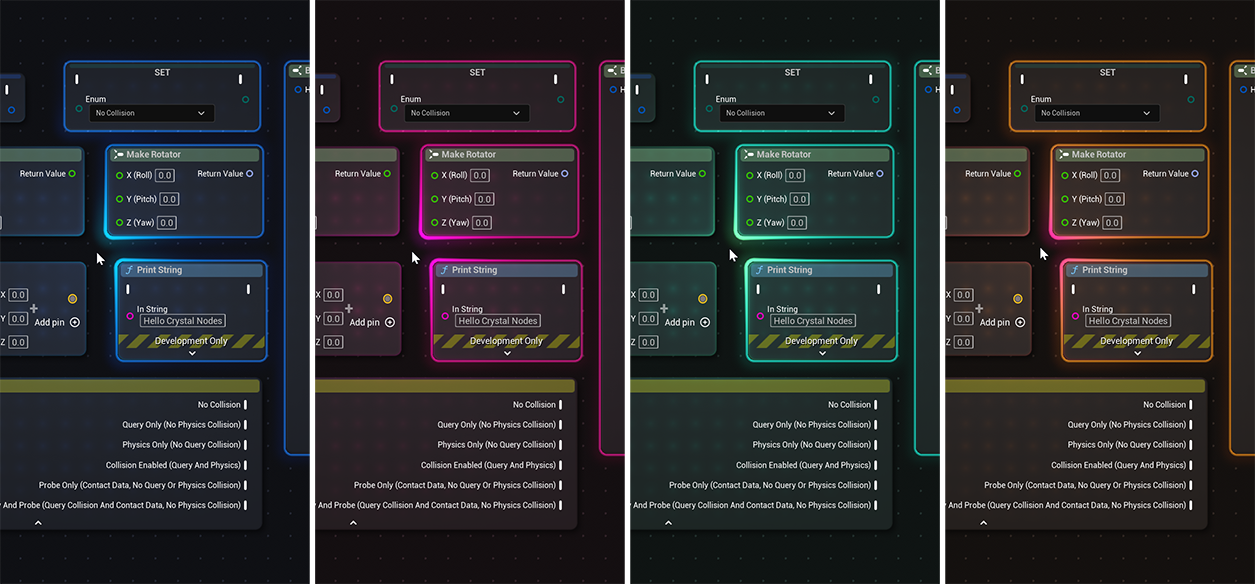Open the Enum dropdown in blue-themed SET node
Viewport: 1255px width, 584px height.
pos(149,113)
